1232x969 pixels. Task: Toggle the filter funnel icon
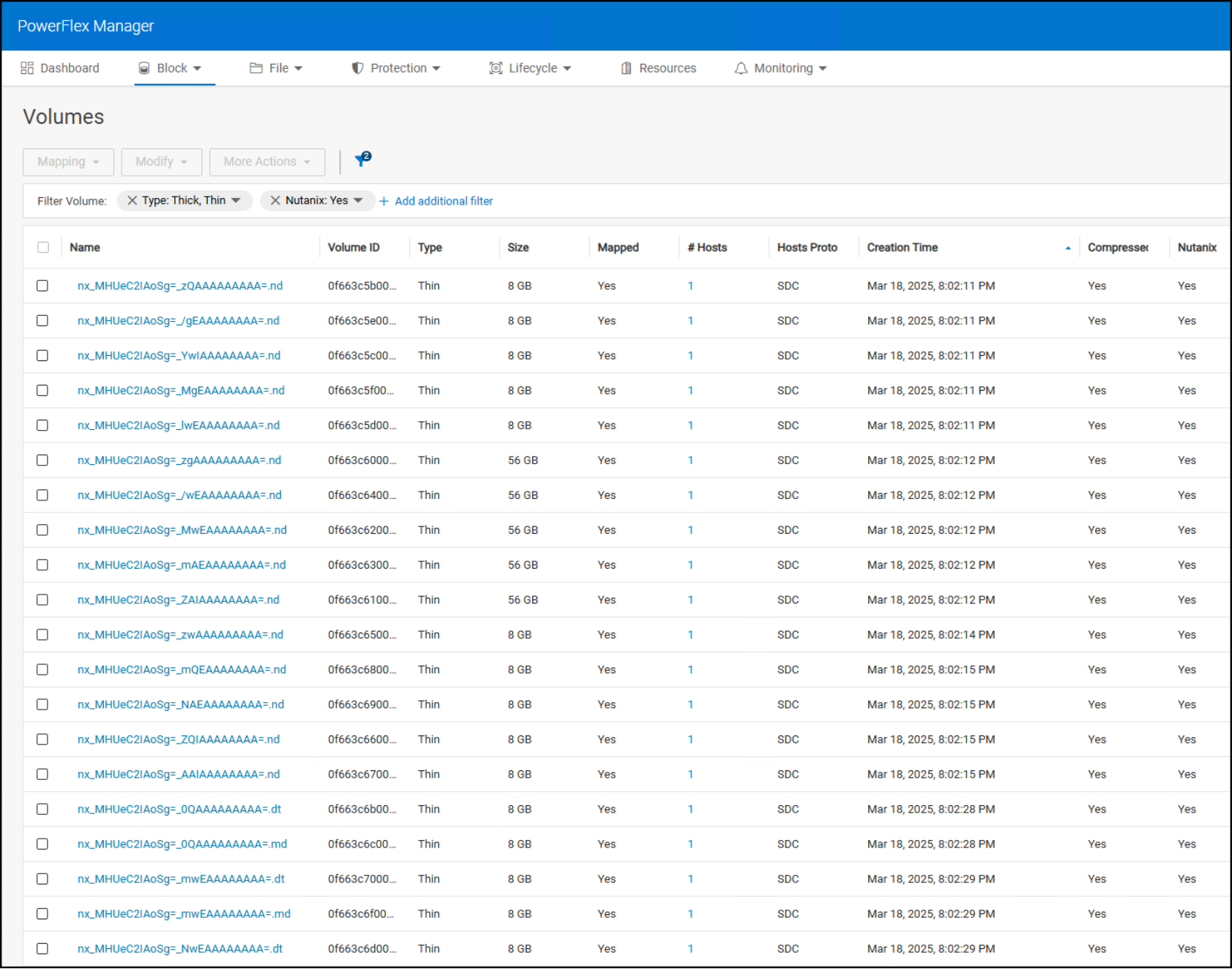pos(362,159)
